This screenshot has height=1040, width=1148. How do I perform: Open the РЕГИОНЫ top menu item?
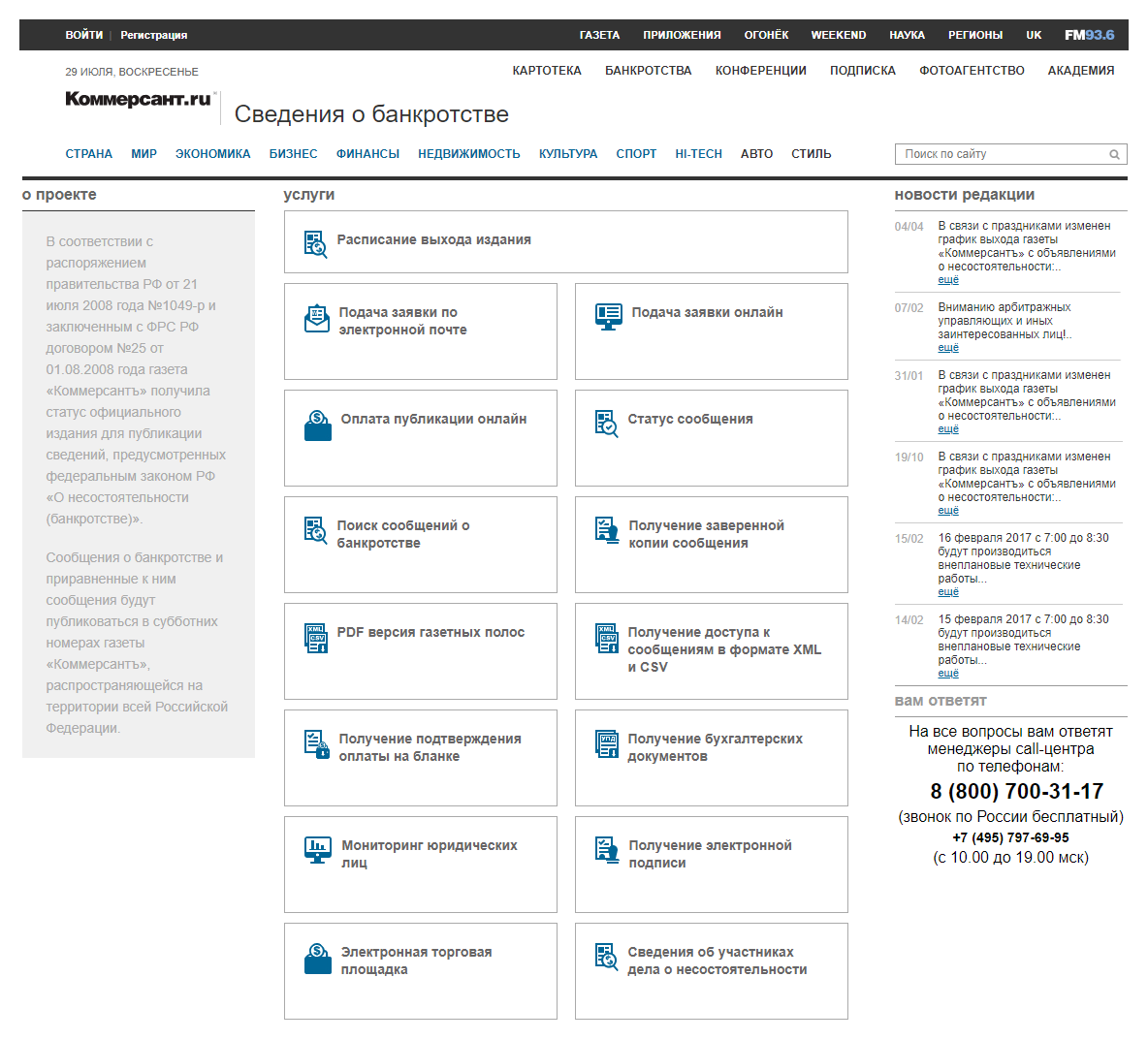(x=975, y=35)
